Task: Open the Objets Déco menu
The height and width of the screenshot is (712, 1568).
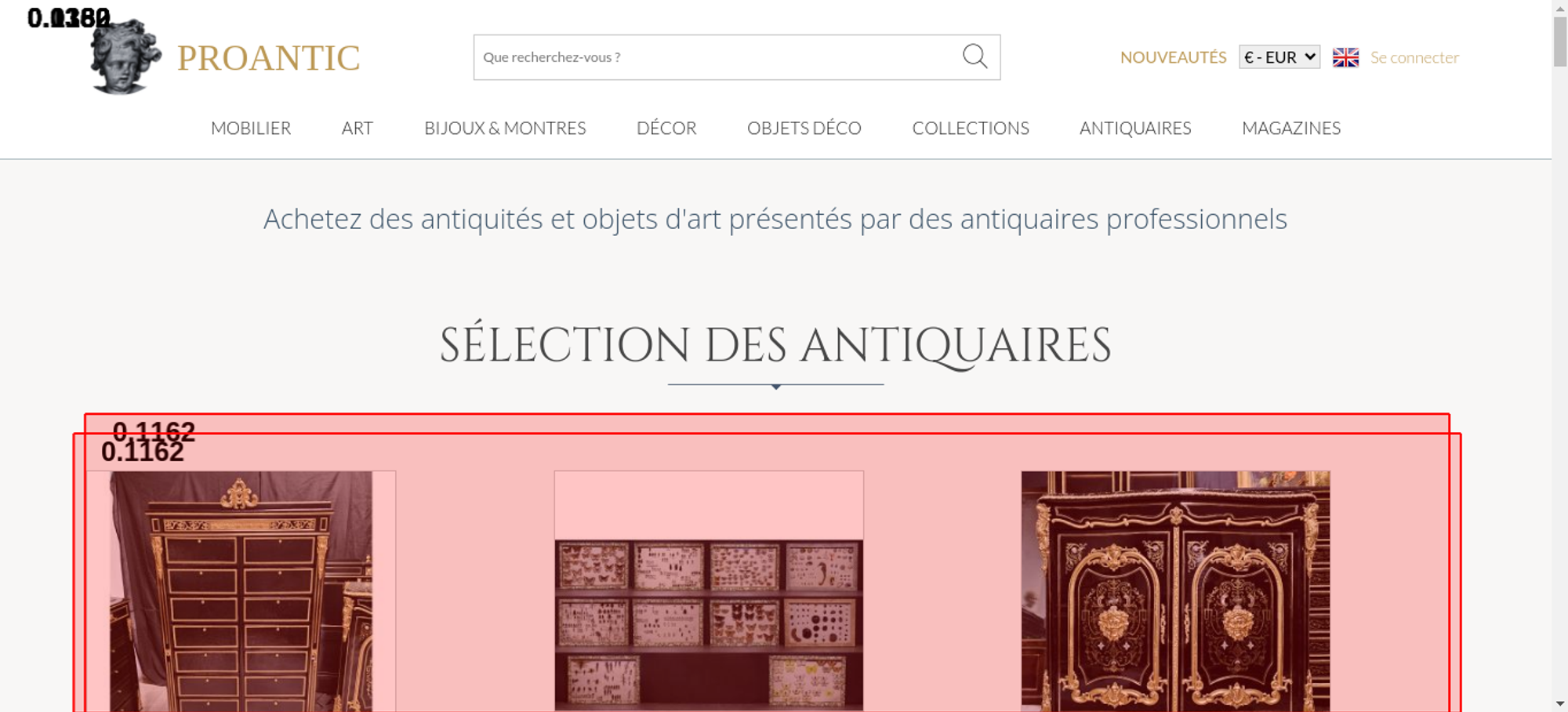Action: 804,128
